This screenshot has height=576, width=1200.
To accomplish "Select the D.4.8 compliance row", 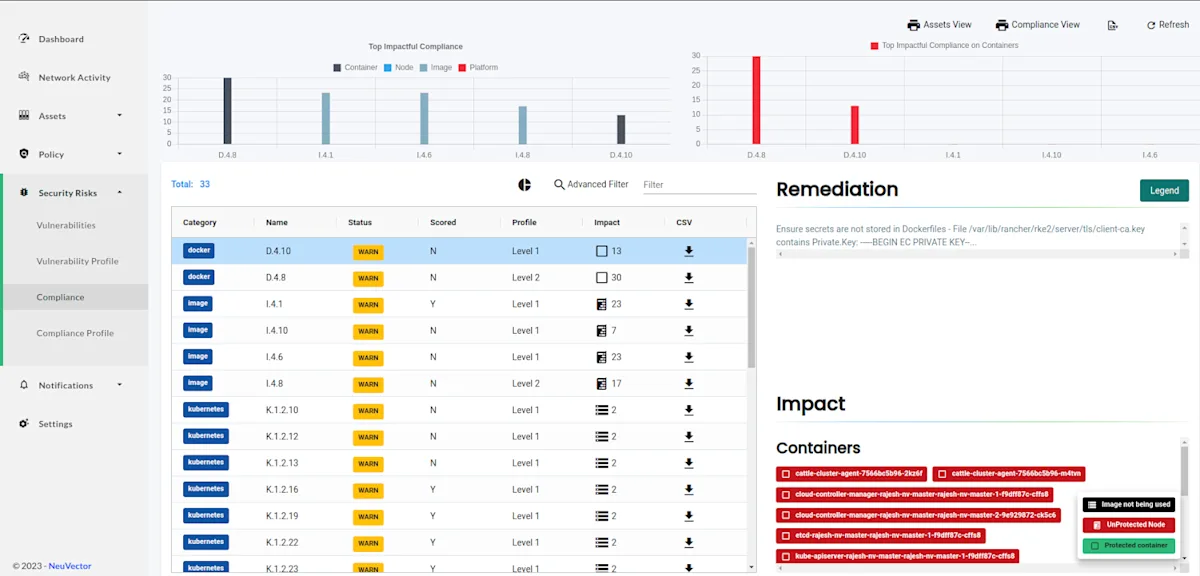I will click(x=460, y=277).
